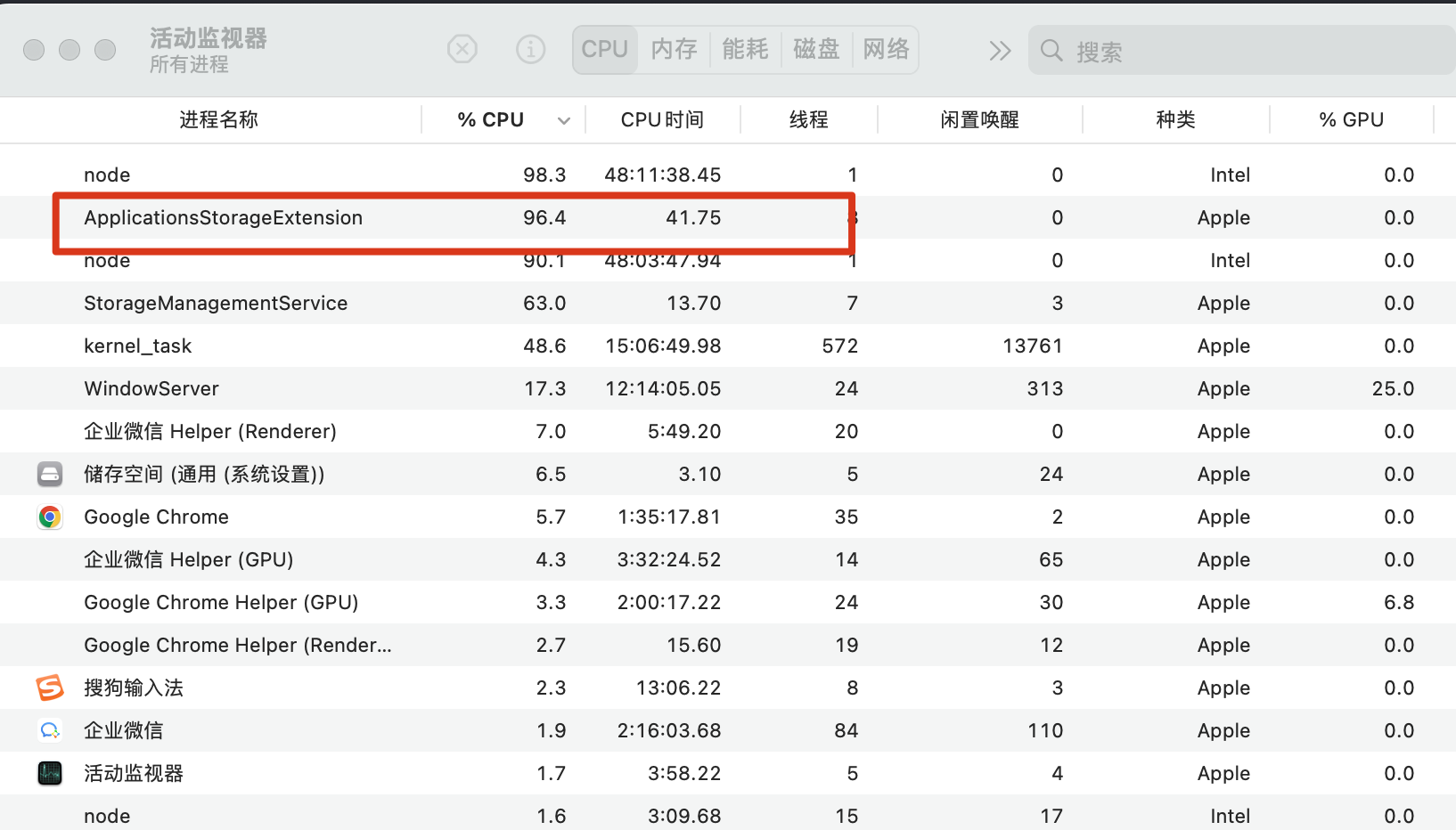Open the 网络 tab
The width and height of the screenshot is (1456, 830).
886,50
